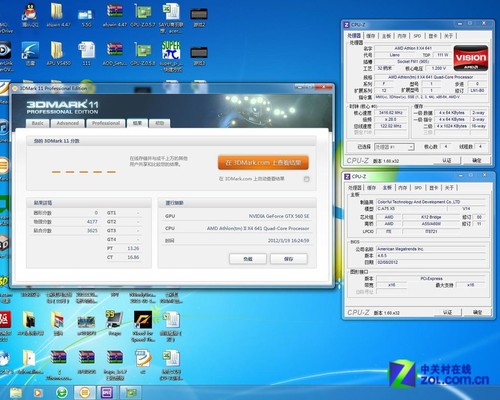Click the combined score value 3625
This screenshot has width=500, height=400.
(92, 231)
